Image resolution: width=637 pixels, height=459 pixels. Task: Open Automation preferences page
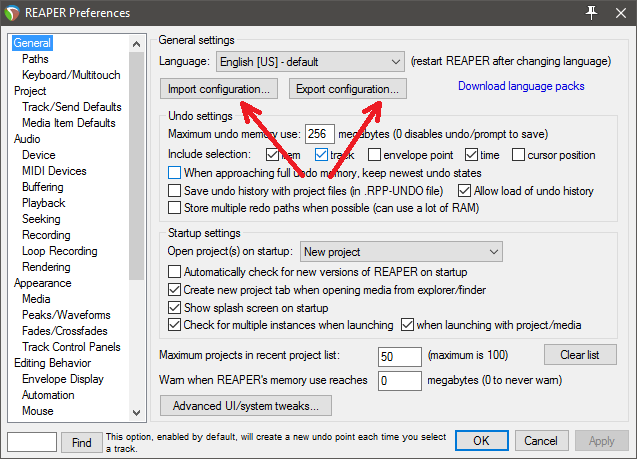(x=48, y=395)
